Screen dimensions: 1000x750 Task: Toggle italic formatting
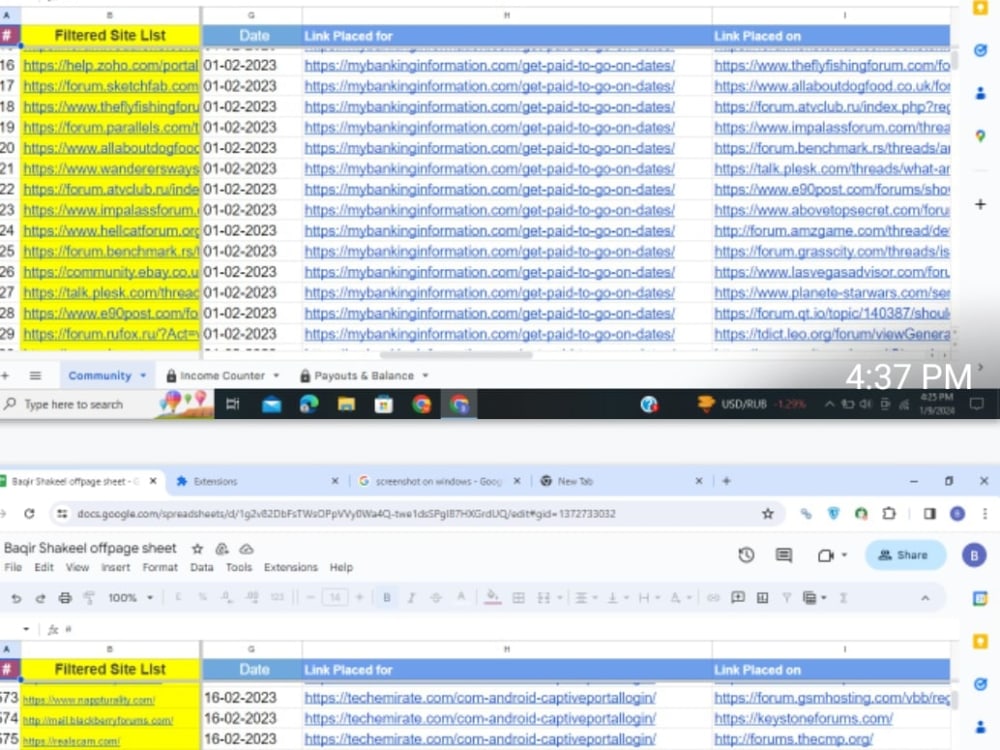point(411,598)
